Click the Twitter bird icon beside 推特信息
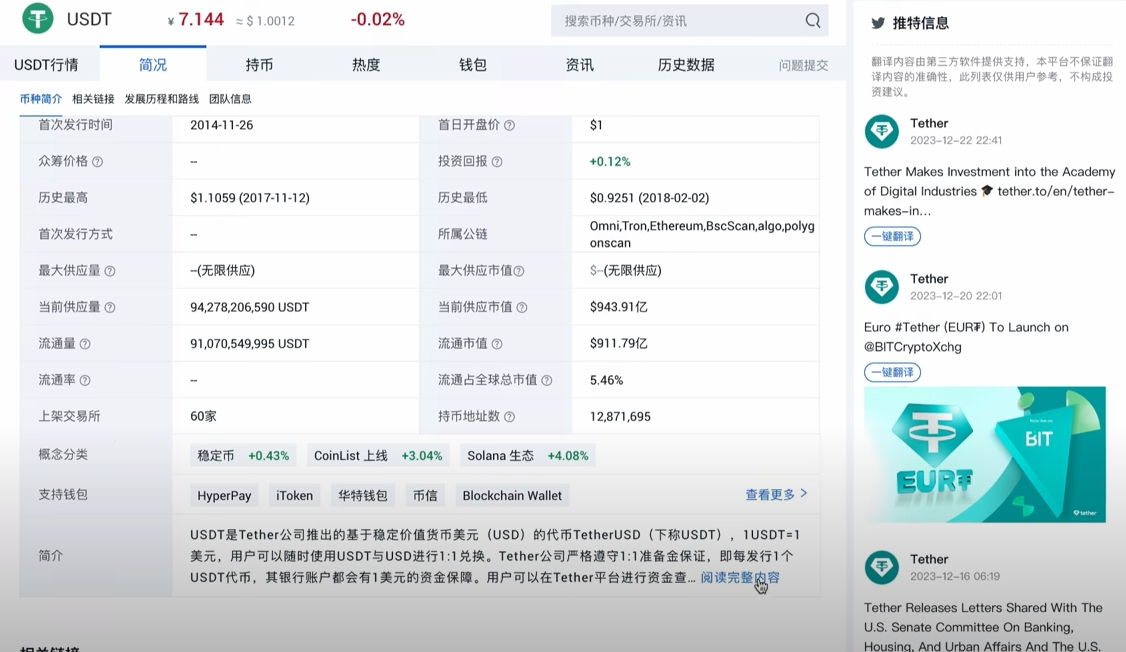Screen dimensions: 1126x652 click(x=879, y=23)
